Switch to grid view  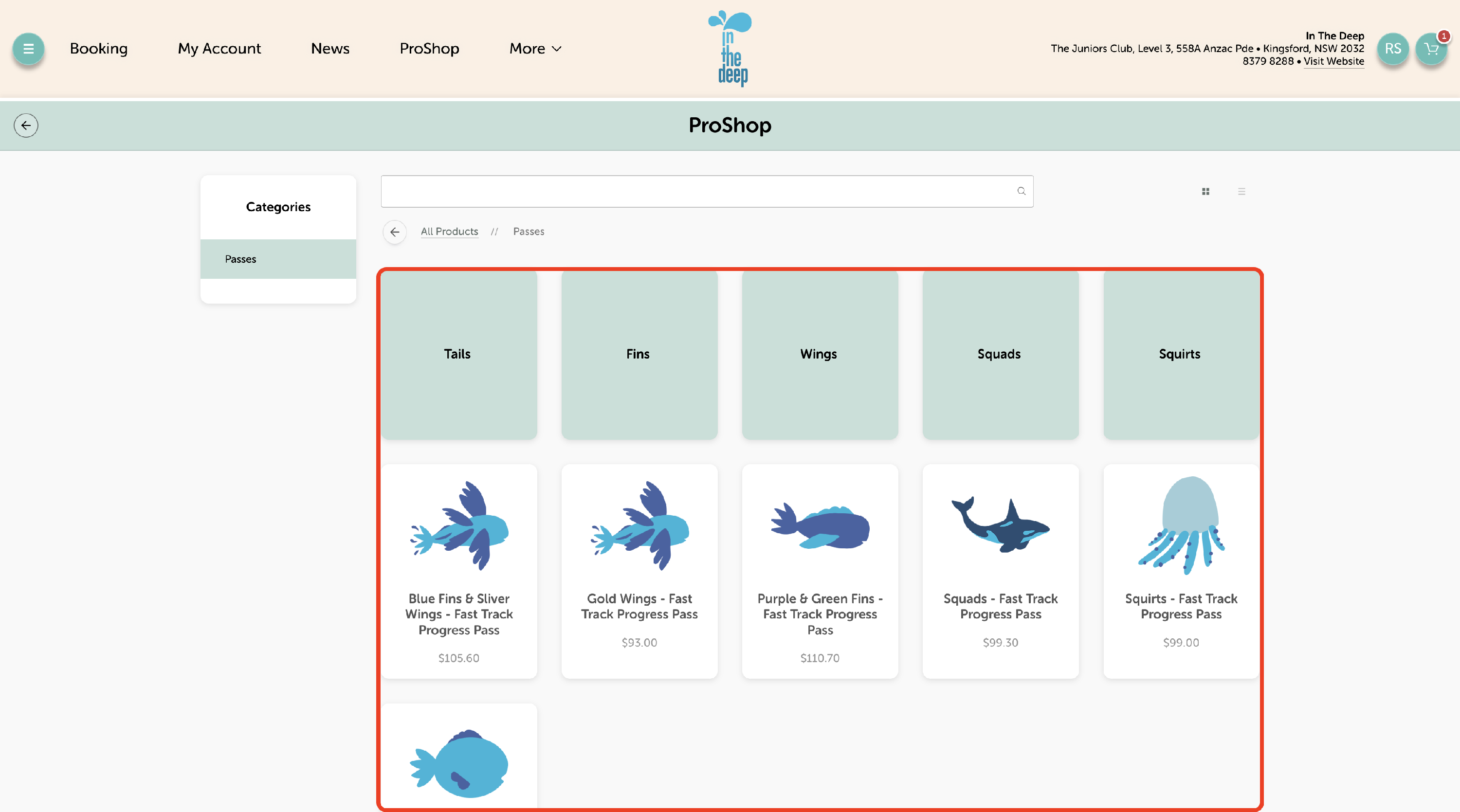click(x=1205, y=192)
